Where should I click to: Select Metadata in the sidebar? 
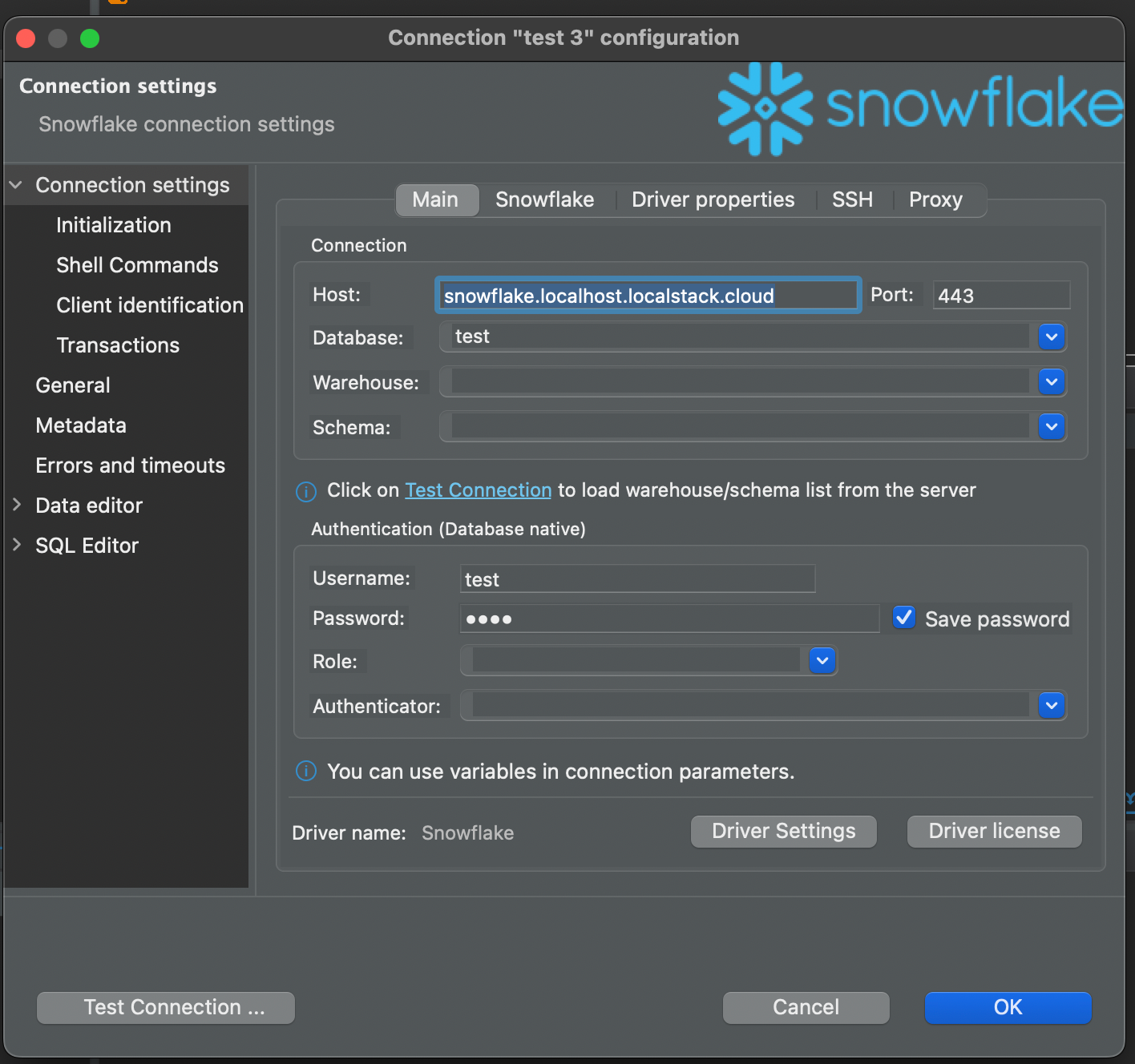(80, 425)
